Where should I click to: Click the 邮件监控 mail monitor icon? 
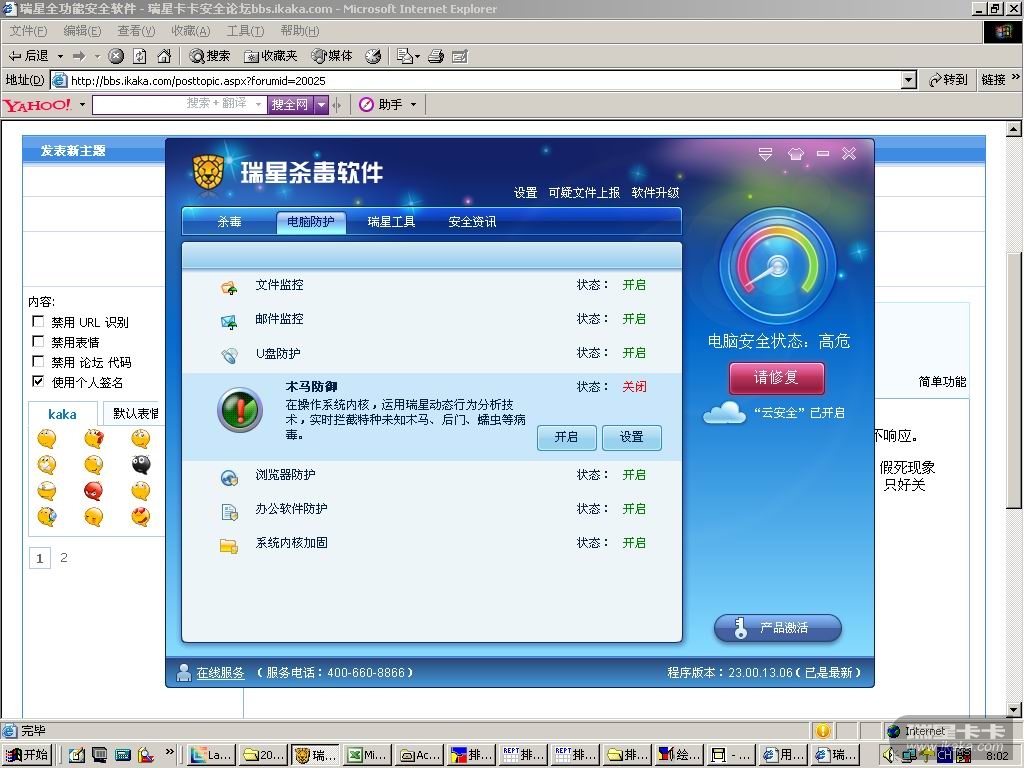(x=229, y=321)
